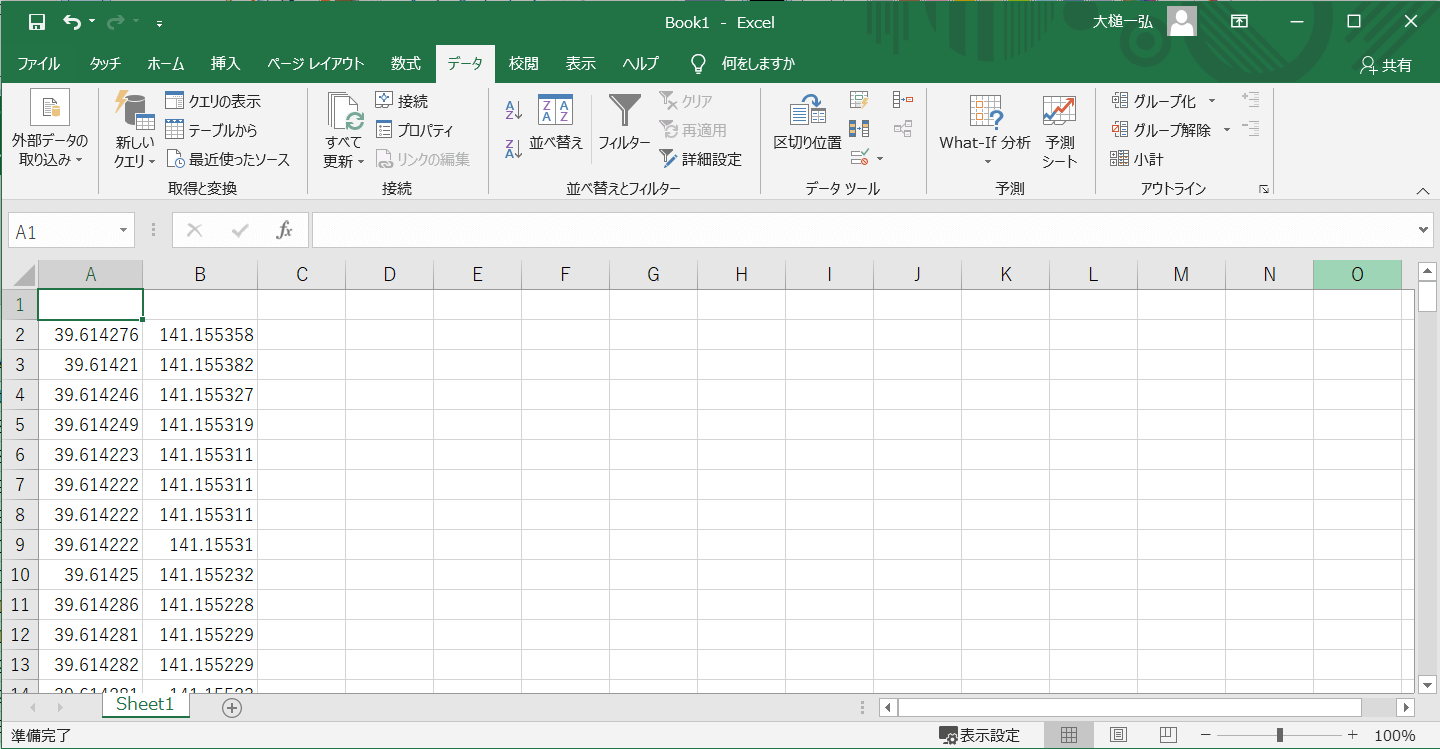Switch to the 数式 ribbon tab
The width and height of the screenshot is (1440, 749).
pos(405,63)
